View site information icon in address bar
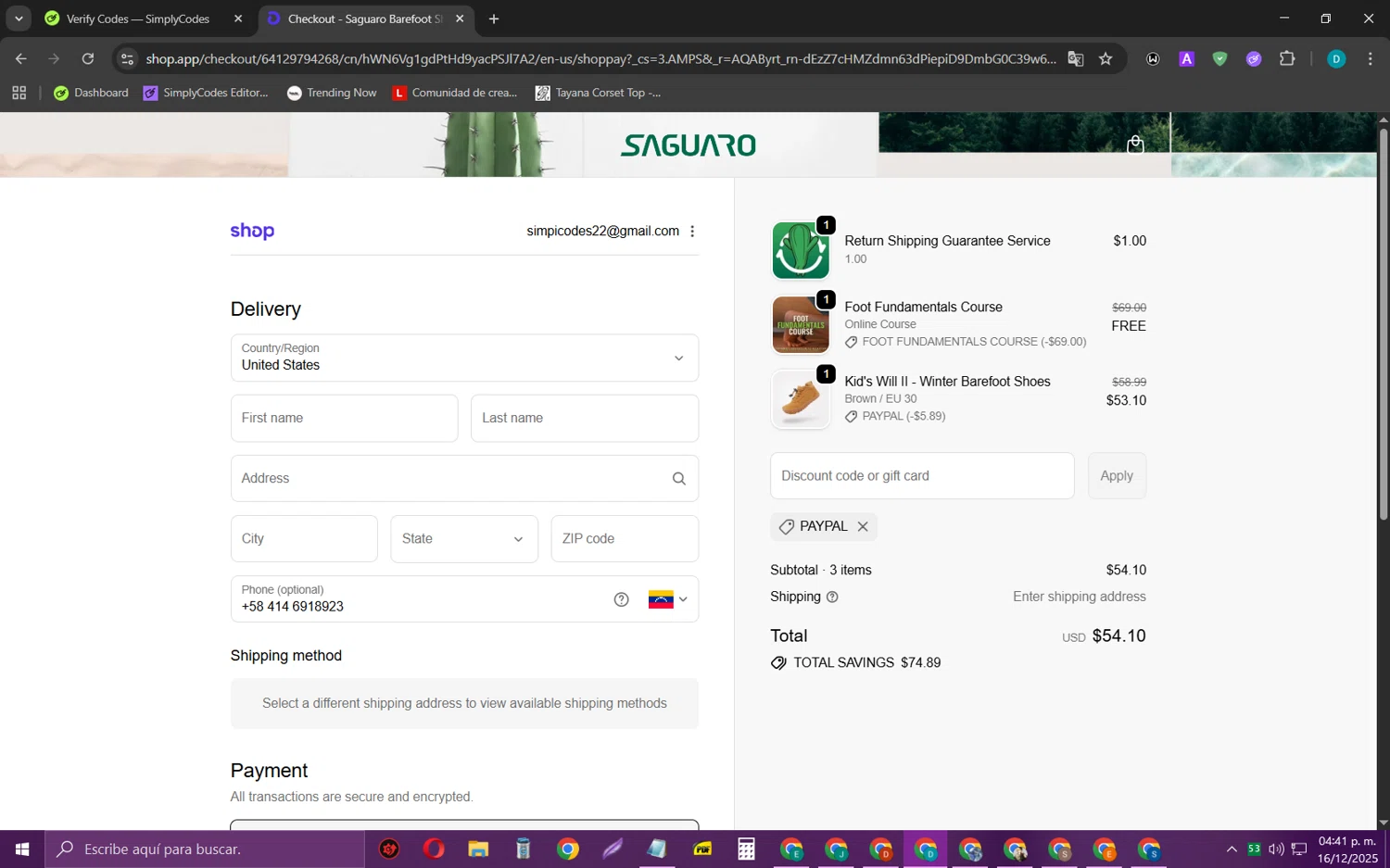Screen dimensions: 1390x868 click(x=128, y=59)
